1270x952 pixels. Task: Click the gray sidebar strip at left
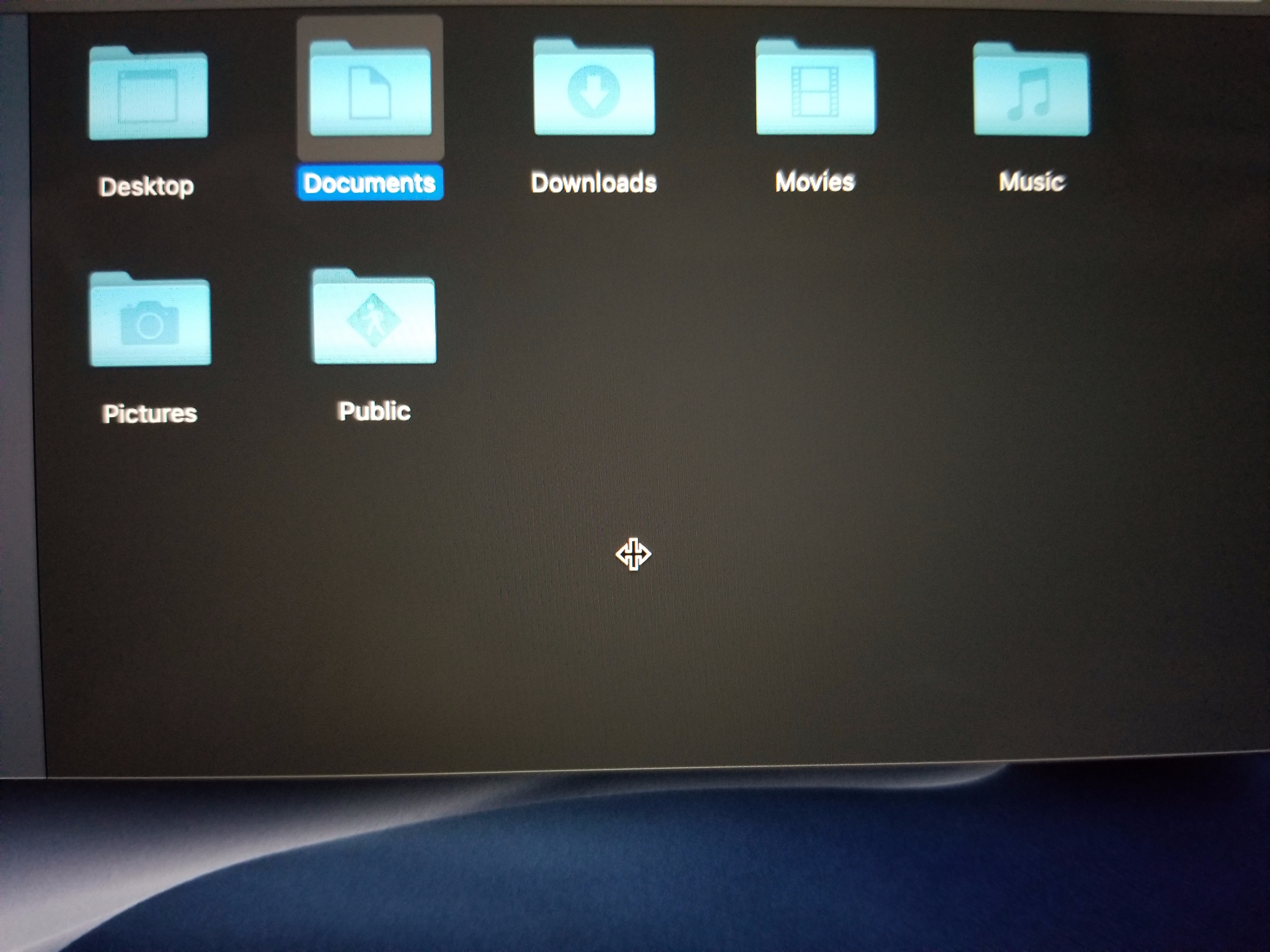tap(17, 402)
